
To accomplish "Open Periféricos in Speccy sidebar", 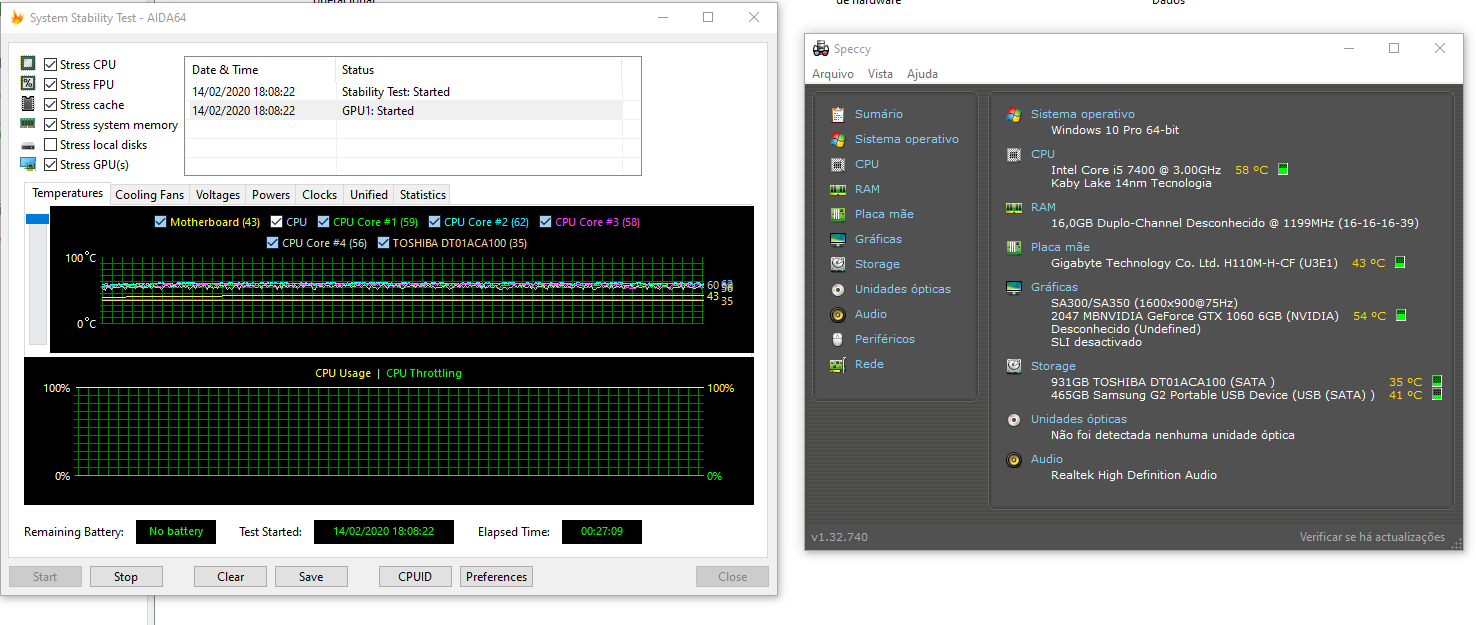I will click(884, 339).
